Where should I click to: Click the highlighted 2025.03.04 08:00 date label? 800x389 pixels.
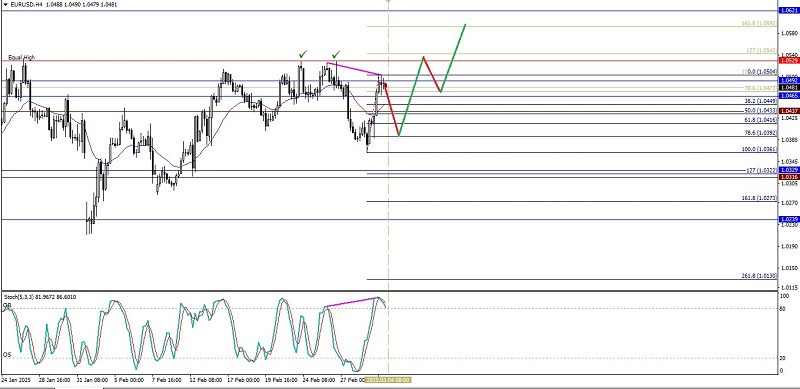[x=388, y=380]
